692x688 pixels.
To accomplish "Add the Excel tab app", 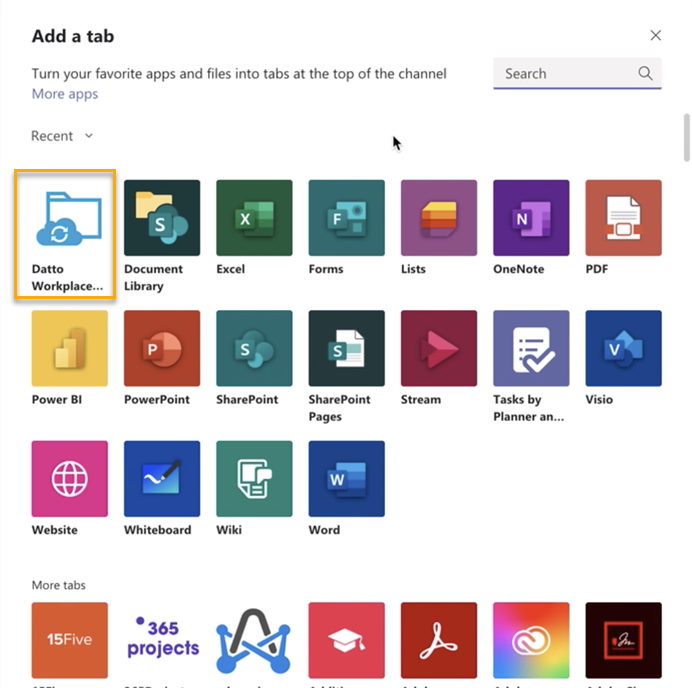I will click(x=254, y=218).
